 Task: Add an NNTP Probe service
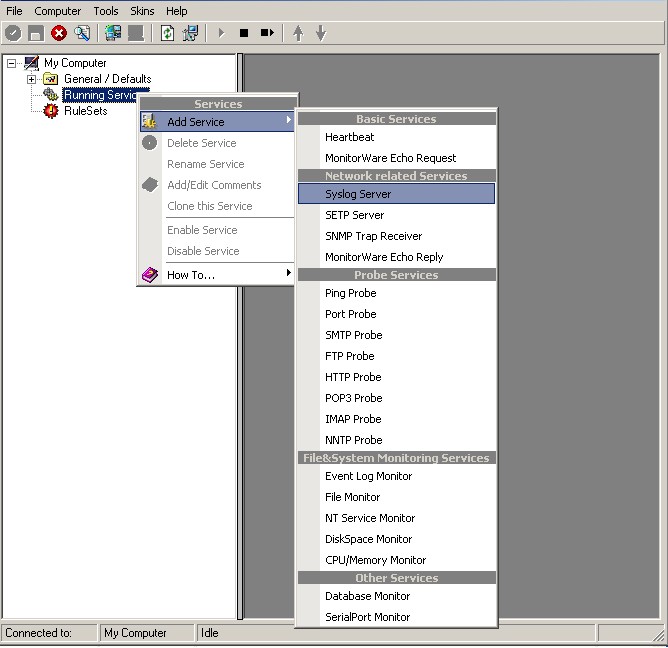tap(397, 440)
